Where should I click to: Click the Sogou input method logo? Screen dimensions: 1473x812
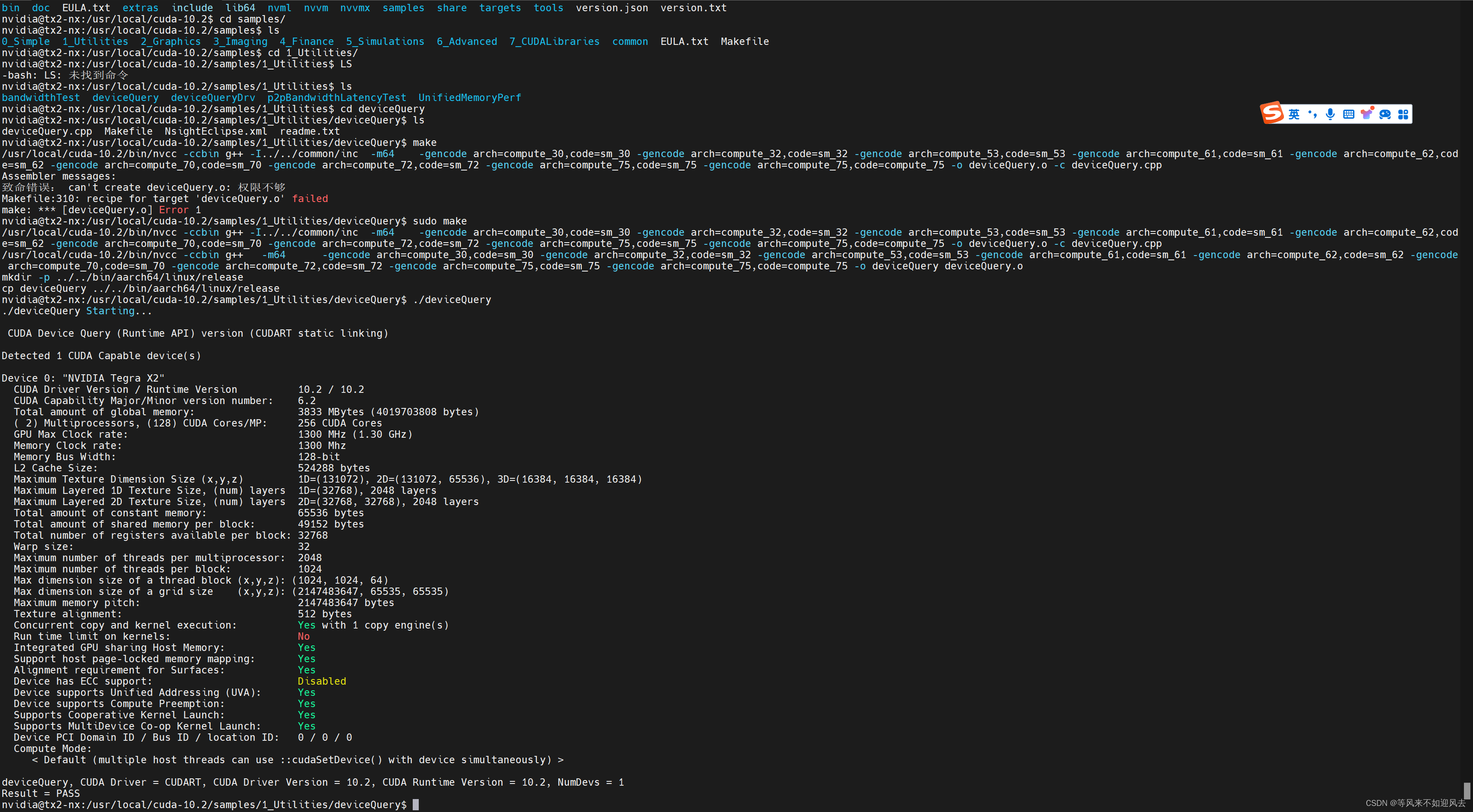click(1272, 113)
